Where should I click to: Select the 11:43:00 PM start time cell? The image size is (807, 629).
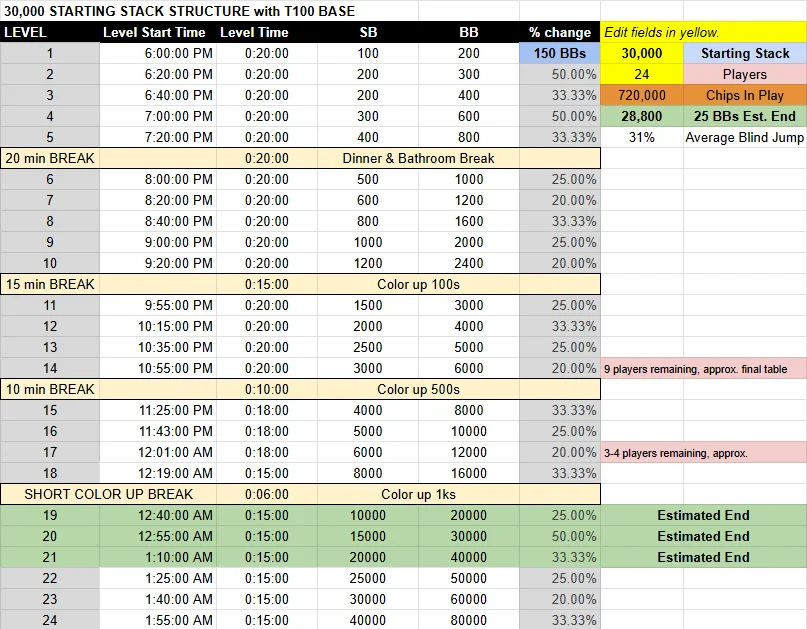[158, 431]
